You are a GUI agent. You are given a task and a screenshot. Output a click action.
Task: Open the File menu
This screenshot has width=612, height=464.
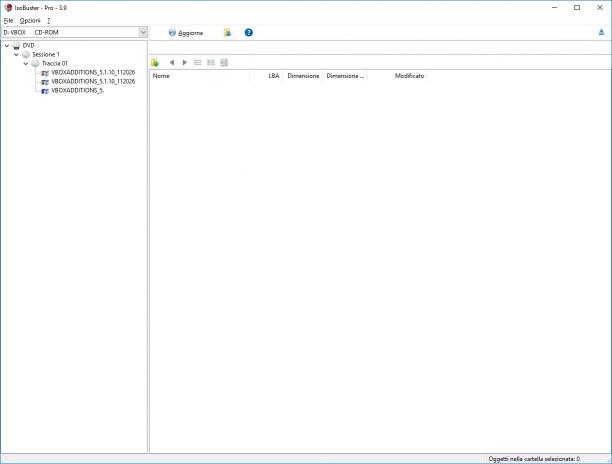8,20
